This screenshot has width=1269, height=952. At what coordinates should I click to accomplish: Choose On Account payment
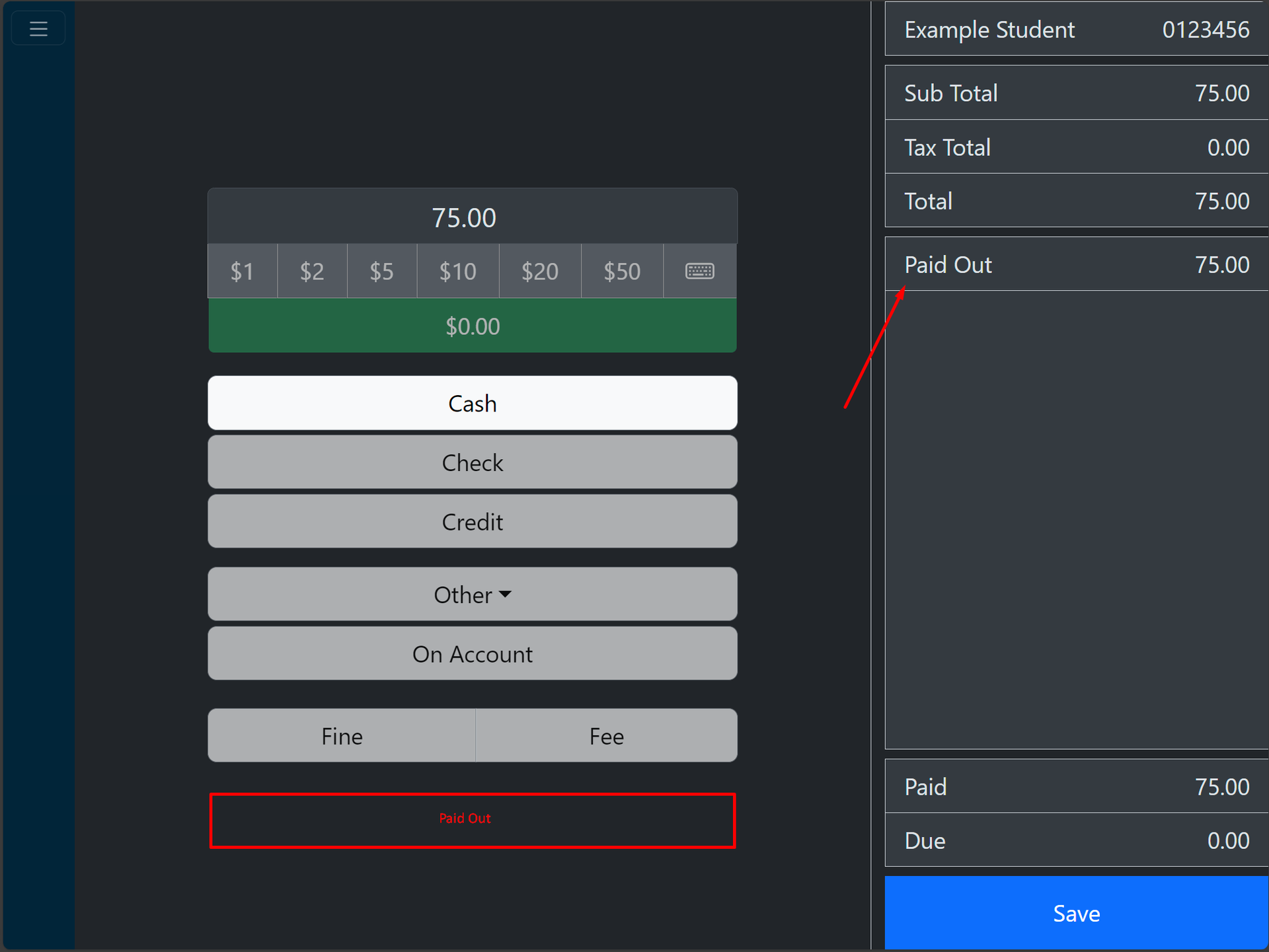[472, 654]
